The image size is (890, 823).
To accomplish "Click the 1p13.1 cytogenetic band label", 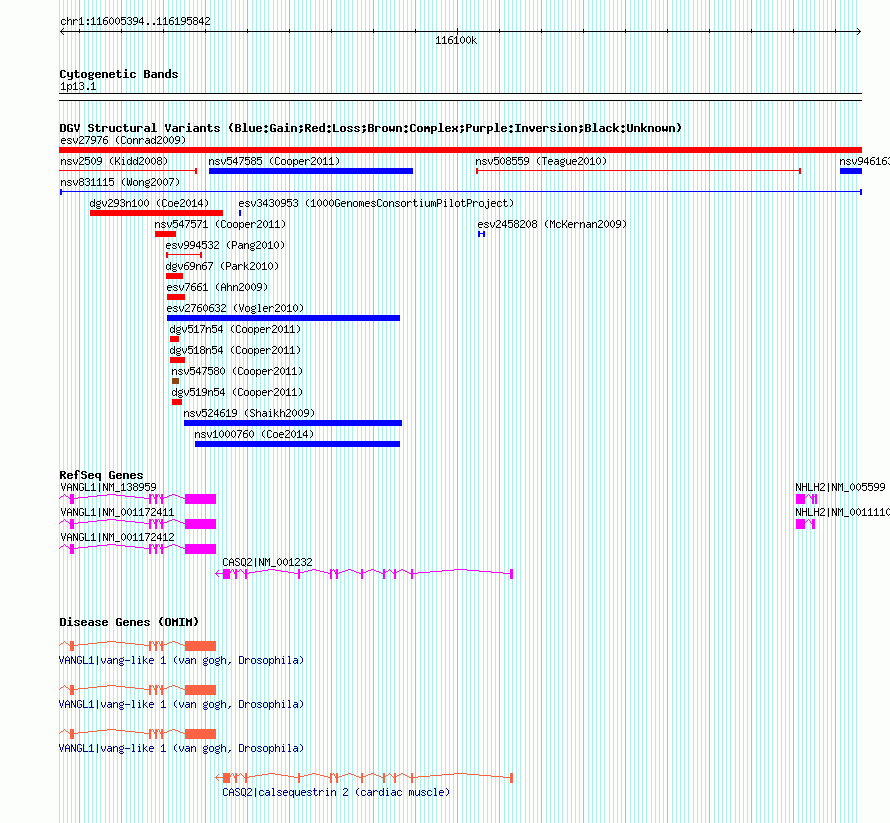I will coord(78,86).
